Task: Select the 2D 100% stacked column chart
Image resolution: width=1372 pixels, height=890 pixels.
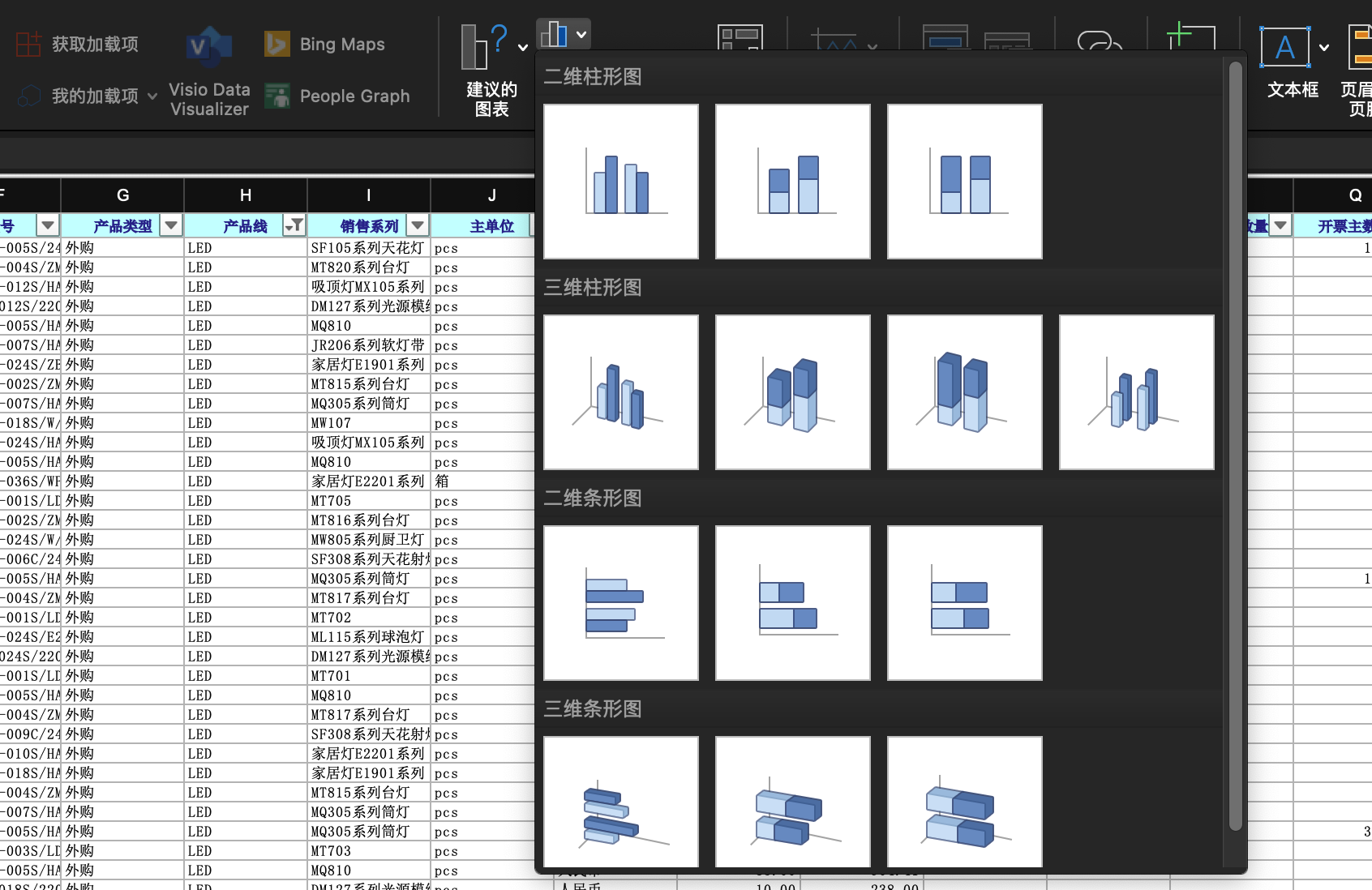Action: pyautogui.click(x=965, y=182)
